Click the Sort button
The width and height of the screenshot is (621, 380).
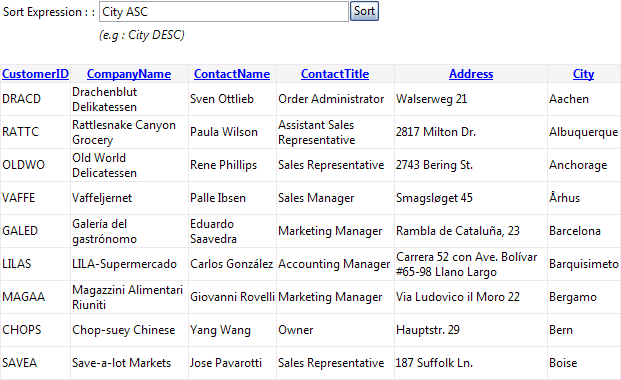[x=364, y=11]
